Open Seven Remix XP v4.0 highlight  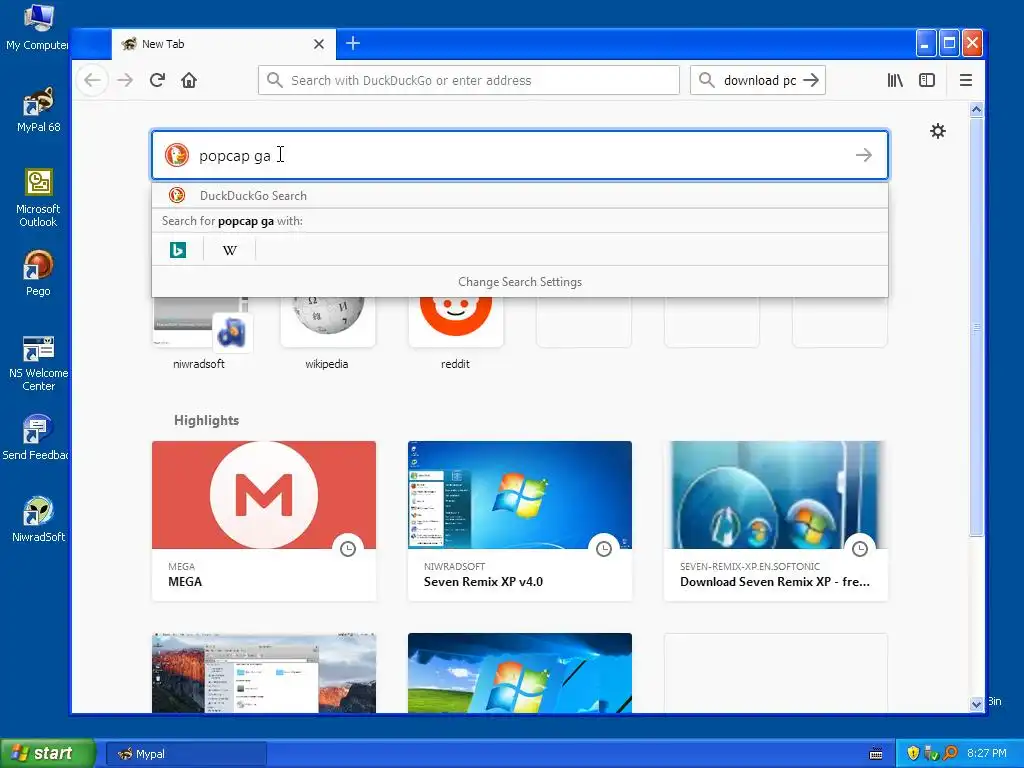(x=520, y=520)
